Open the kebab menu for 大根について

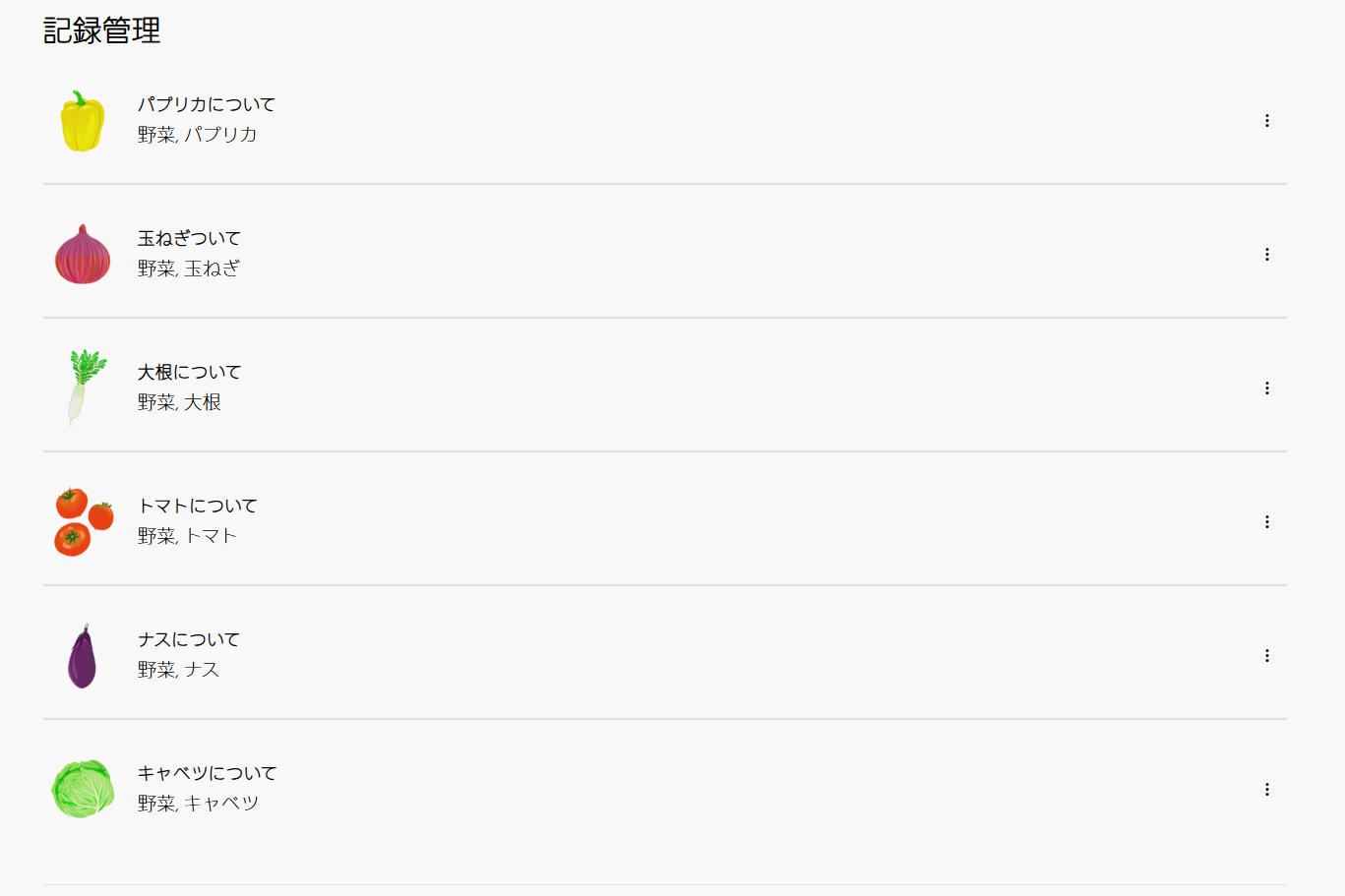[1266, 388]
